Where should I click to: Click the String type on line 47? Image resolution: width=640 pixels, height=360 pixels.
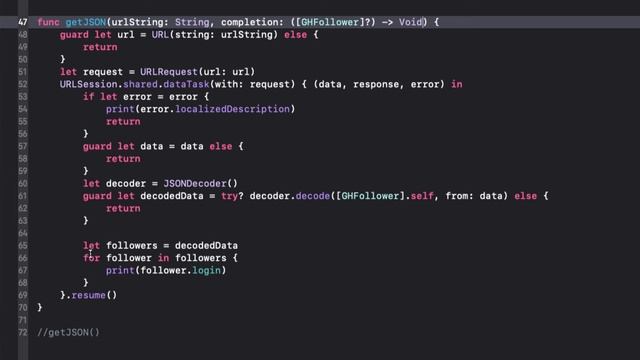[x=192, y=22]
